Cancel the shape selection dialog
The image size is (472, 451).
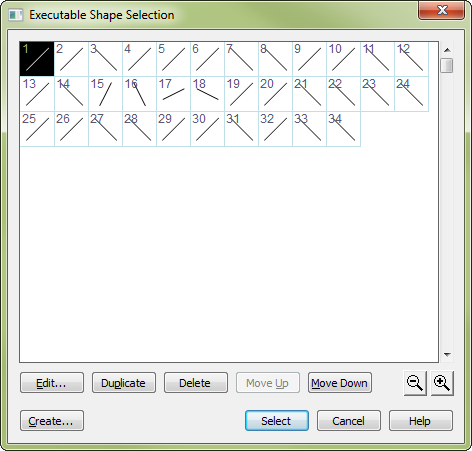click(x=349, y=421)
